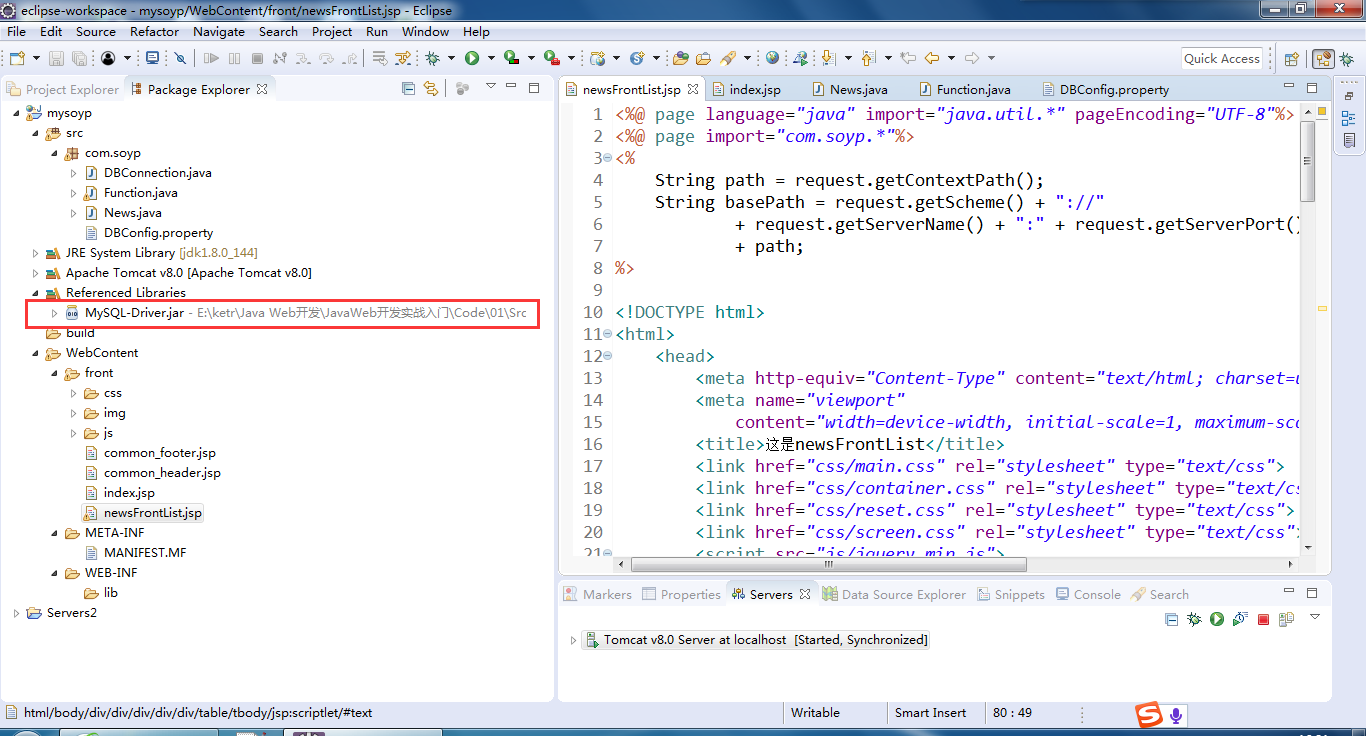The width and height of the screenshot is (1366, 736).
Task: Click the green Run icon in the main toolbar
Action: (471, 58)
